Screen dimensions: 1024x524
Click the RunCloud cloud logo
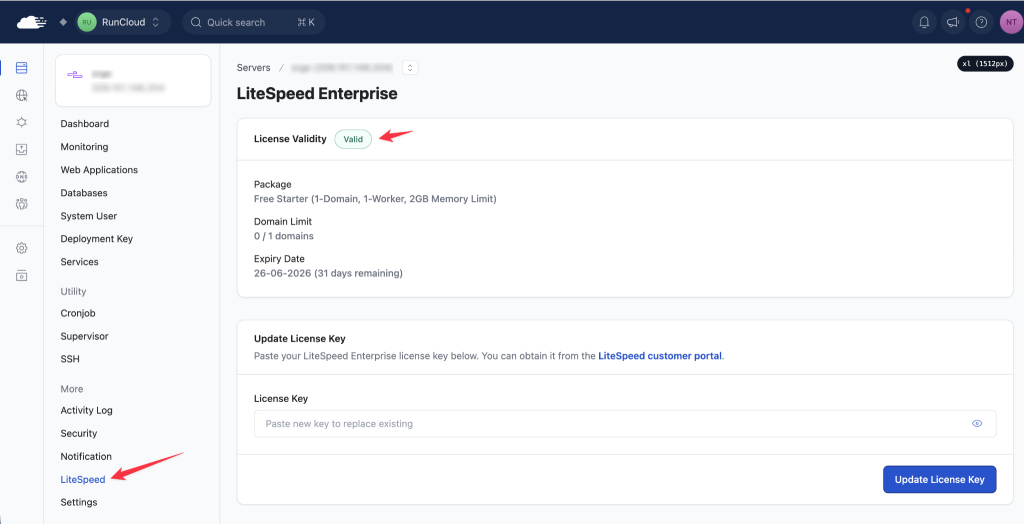coord(31,22)
